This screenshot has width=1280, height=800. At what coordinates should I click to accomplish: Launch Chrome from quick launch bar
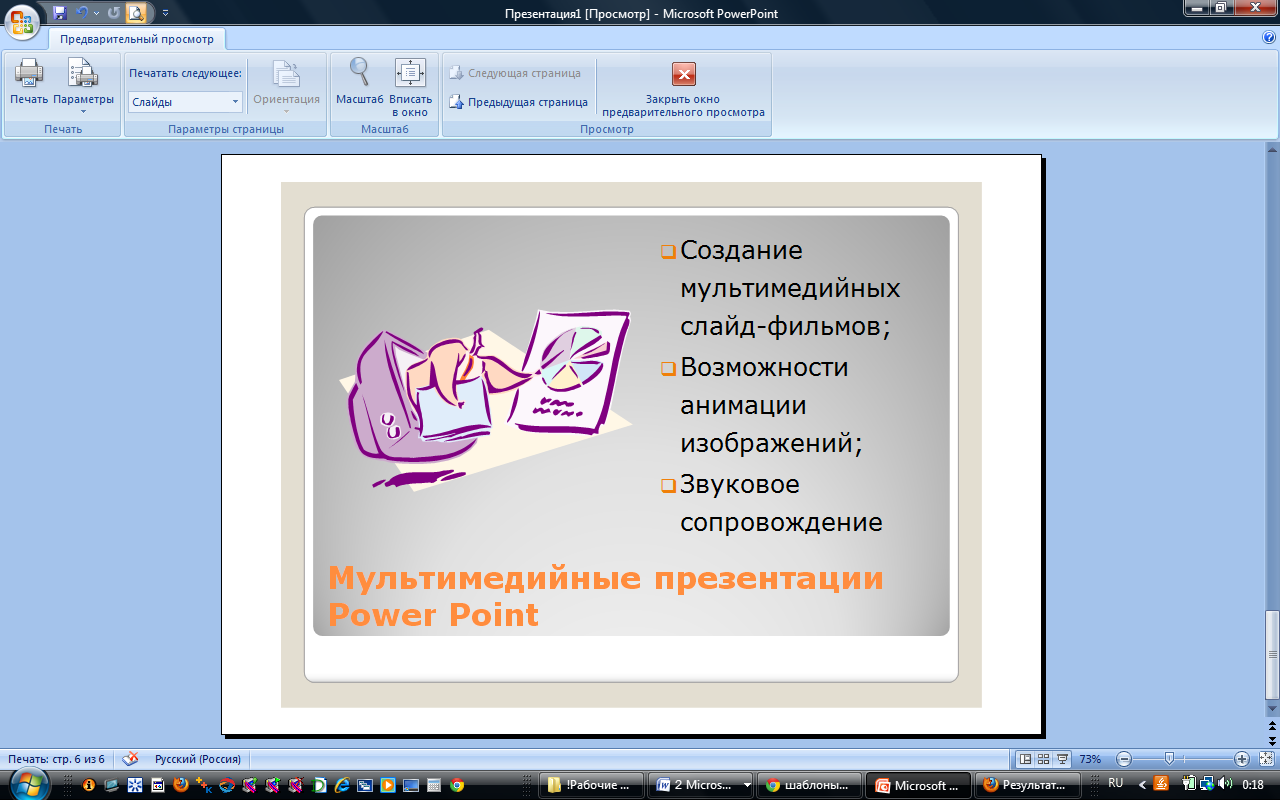click(x=457, y=785)
